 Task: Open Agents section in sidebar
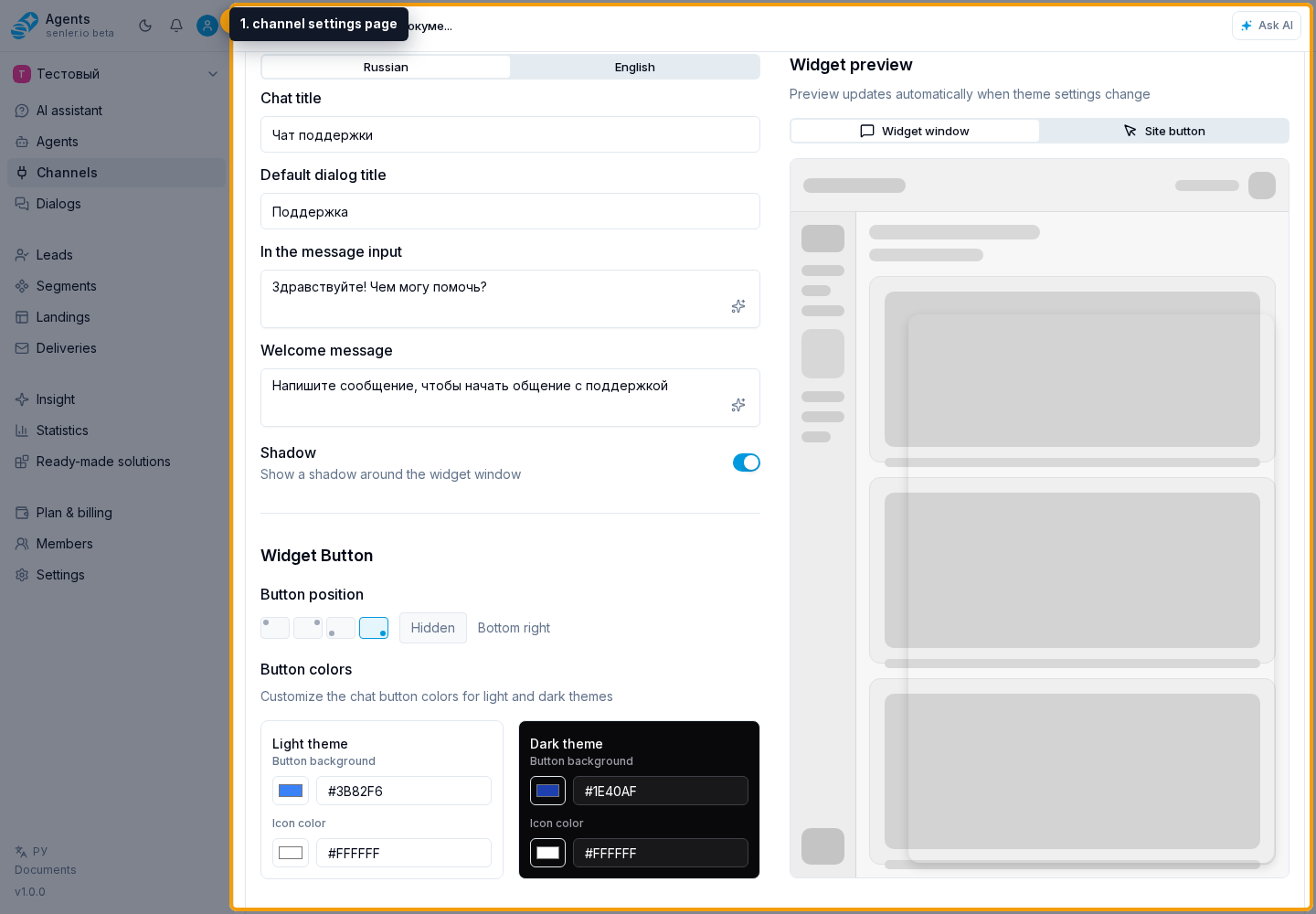tap(116, 142)
